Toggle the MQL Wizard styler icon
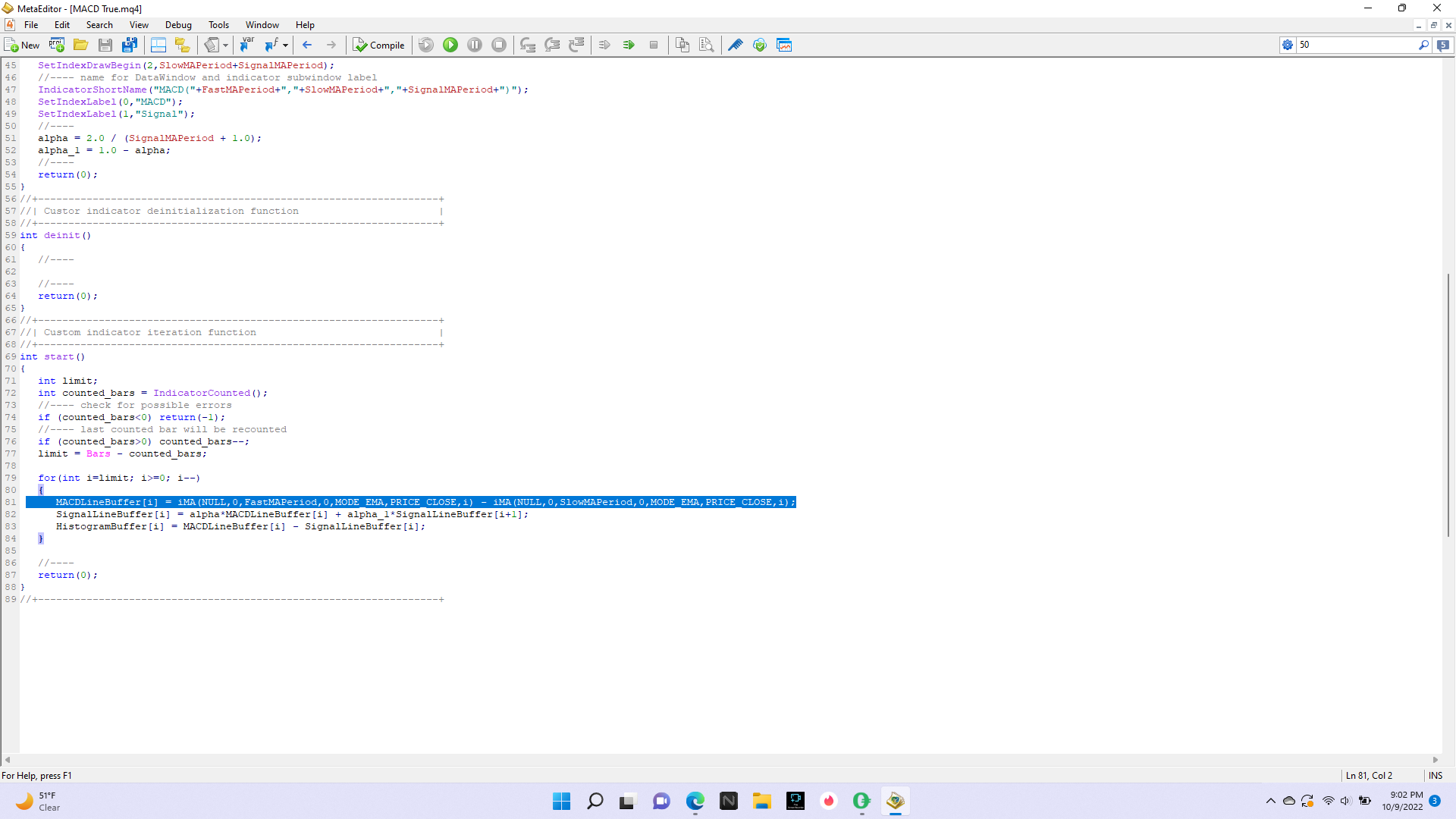This screenshot has width=1456, height=819. tap(735, 45)
